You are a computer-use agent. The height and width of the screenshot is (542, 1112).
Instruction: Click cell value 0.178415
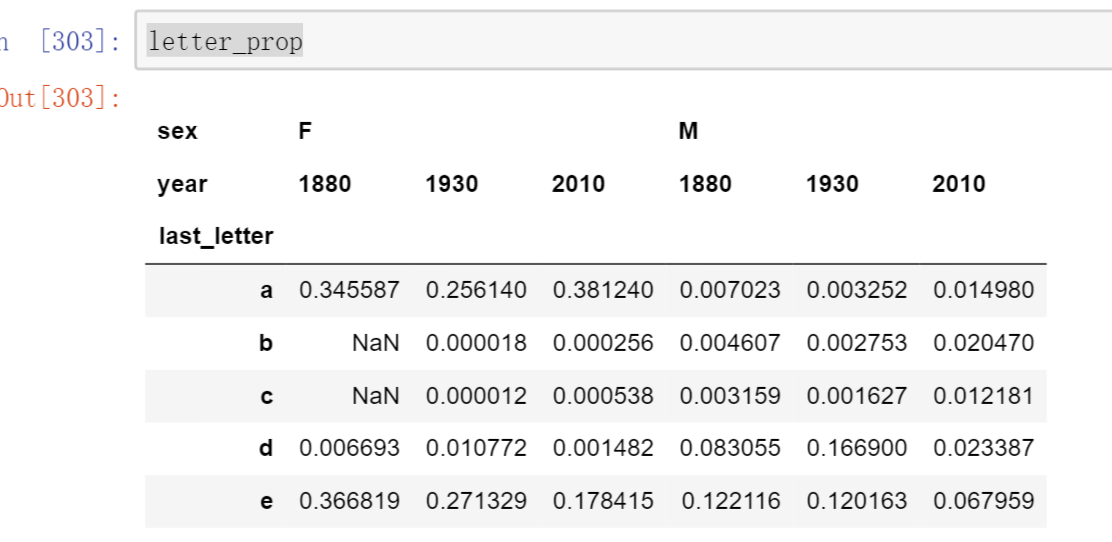click(x=603, y=501)
